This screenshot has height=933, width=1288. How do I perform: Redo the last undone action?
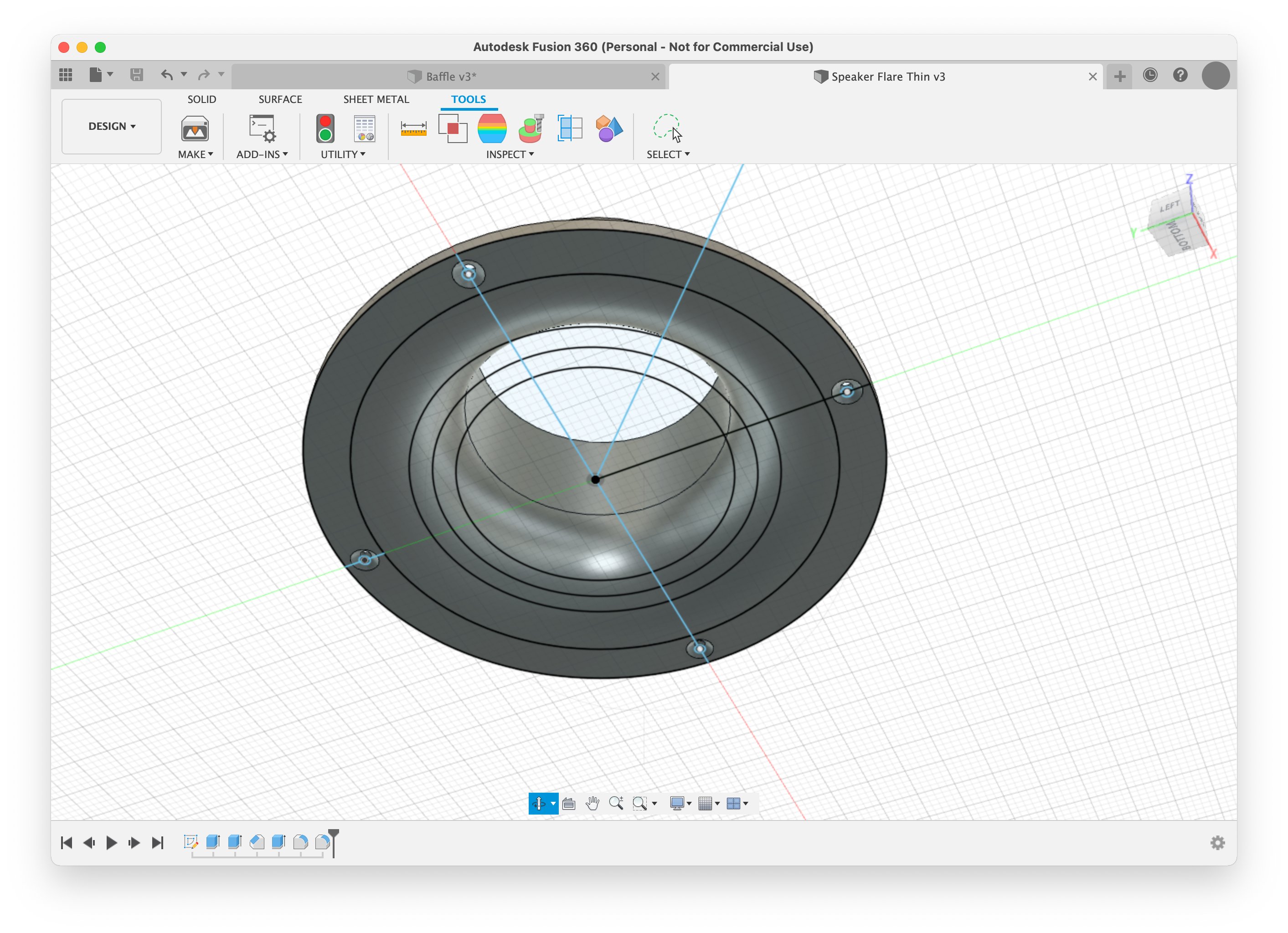click(x=204, y=75)
